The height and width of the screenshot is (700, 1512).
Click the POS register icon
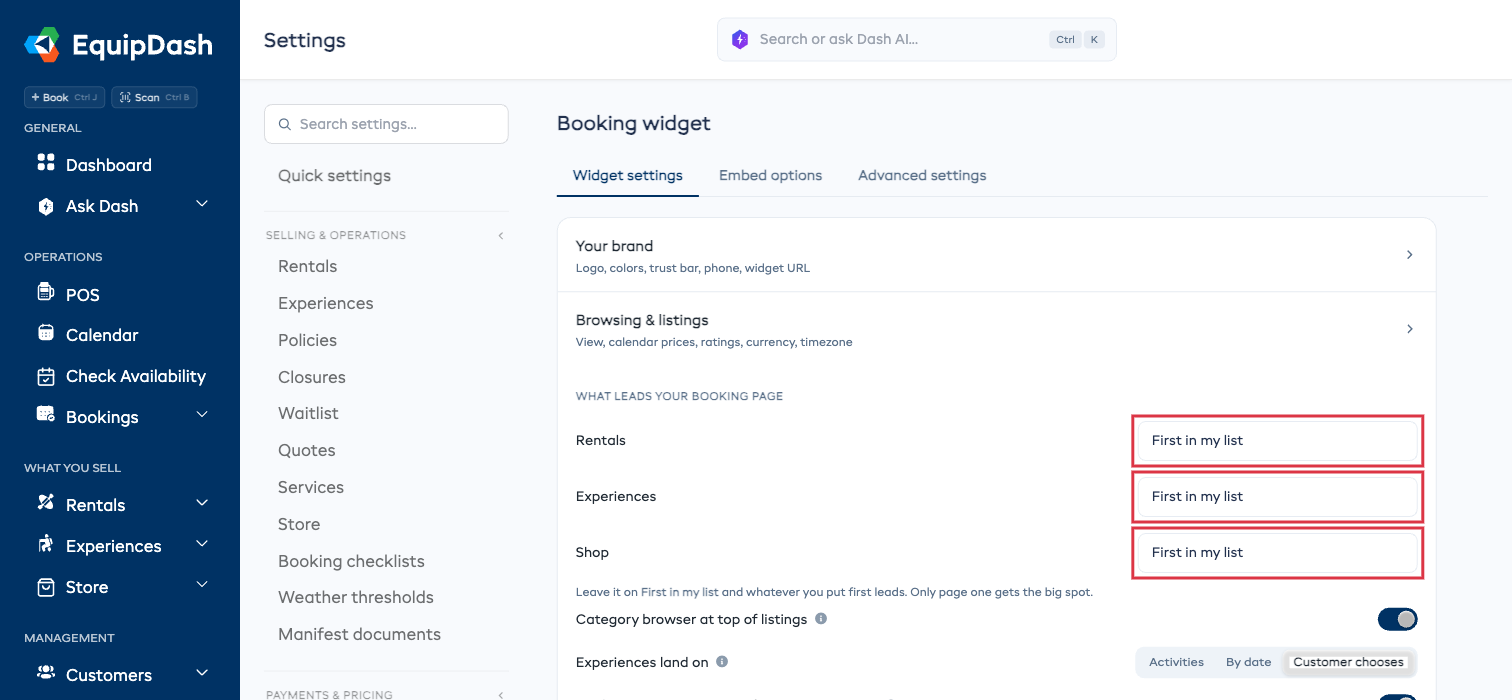[x=45, y=292]
